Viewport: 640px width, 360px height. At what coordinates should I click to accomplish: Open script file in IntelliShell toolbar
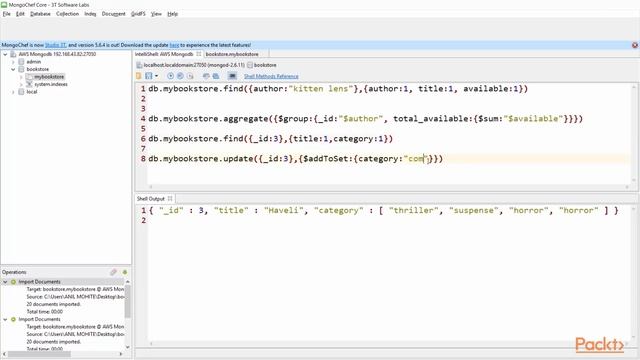pyautogui.click(x=139, y=76)
